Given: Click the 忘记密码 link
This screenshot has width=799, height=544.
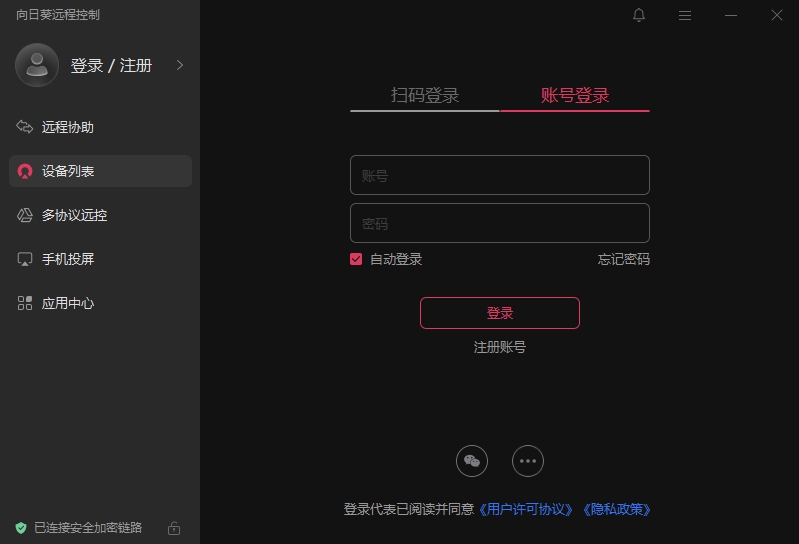Looking at the screenshot, I should tap(624, 259).
